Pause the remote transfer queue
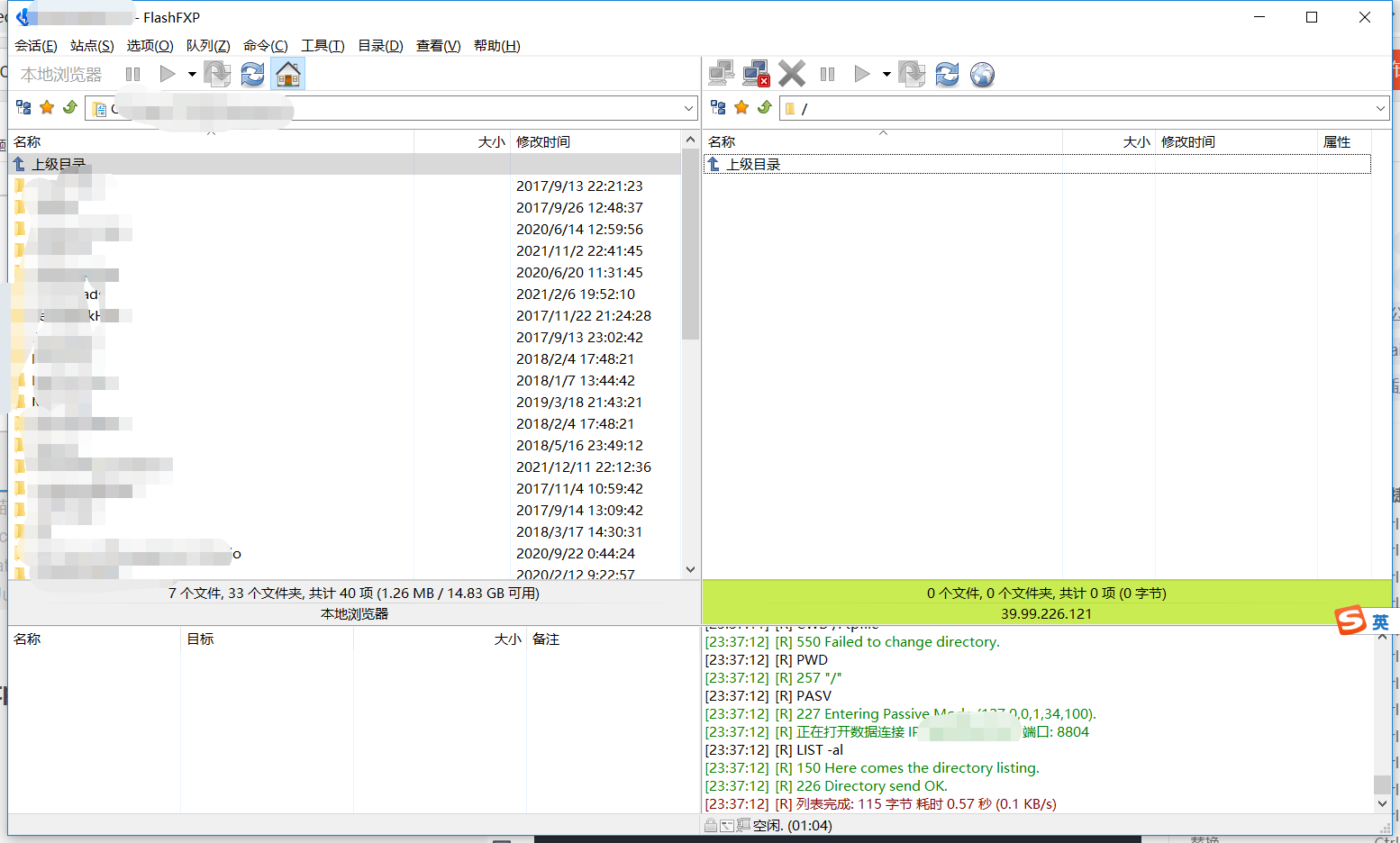Image resolution: width=1400 pixels, height=843 pixels. tap(827, 73)
